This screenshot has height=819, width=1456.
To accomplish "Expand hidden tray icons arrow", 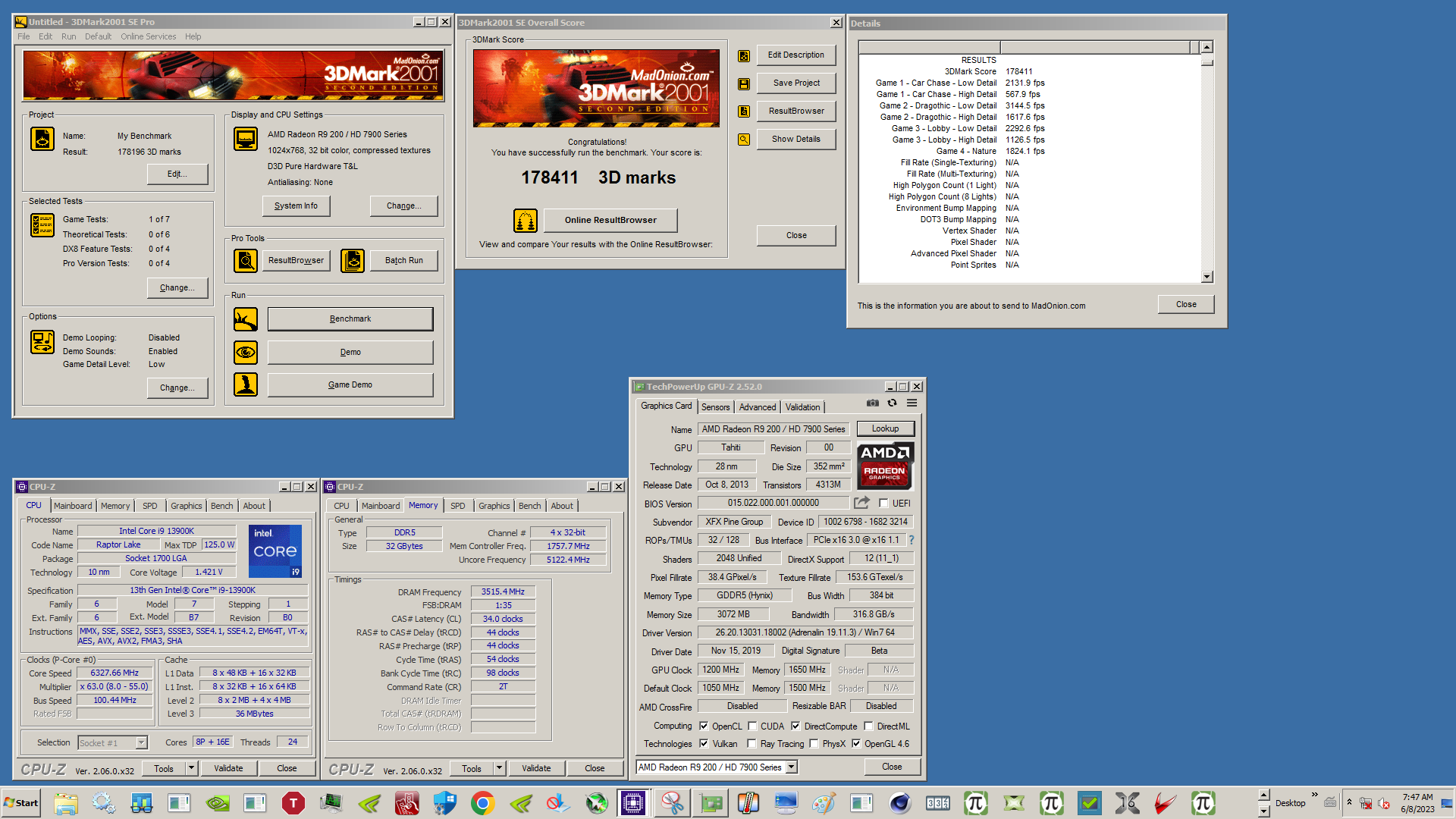I will pyautogui.click(x=1349, y=802).
